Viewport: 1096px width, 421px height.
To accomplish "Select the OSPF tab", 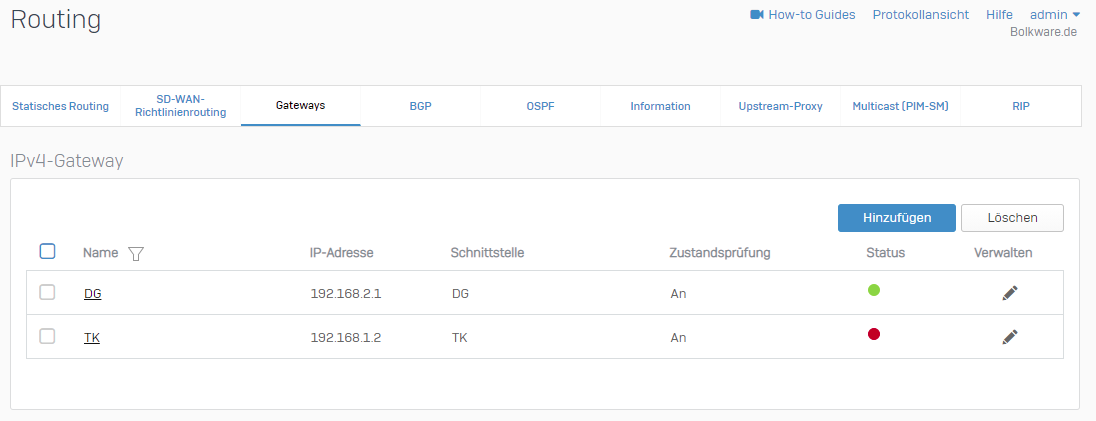I will point(540,106).
